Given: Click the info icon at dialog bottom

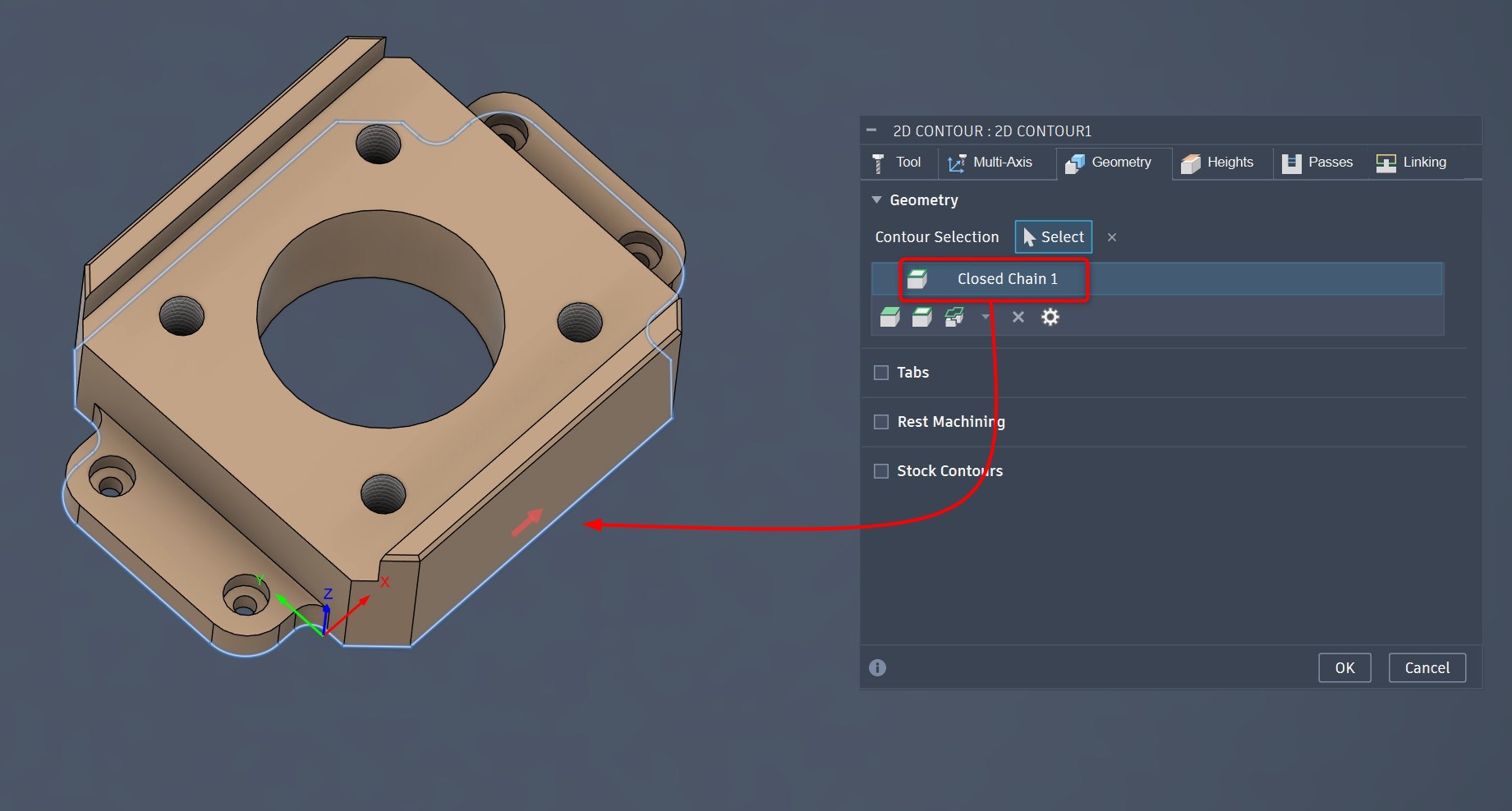Looking at the screenshot, I should click(x=877, y=667).
